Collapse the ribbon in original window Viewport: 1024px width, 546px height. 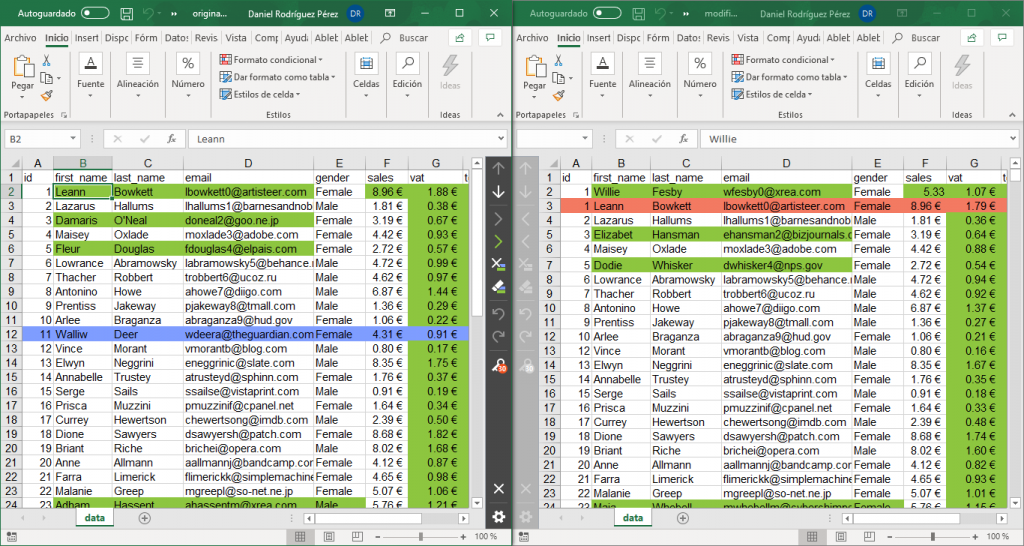coord(500,115)
